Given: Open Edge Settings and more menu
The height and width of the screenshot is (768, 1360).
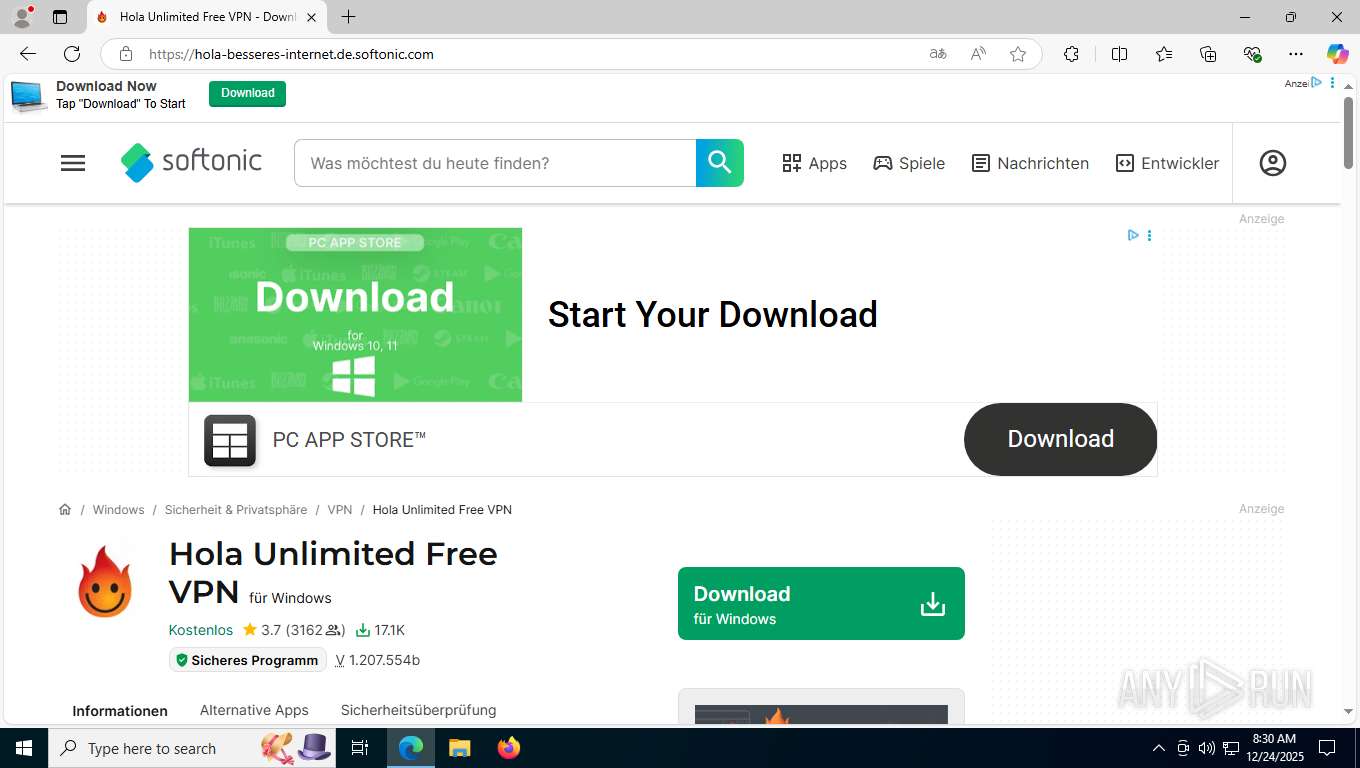Looking at the screenshot, I should tap(1296, 54).
